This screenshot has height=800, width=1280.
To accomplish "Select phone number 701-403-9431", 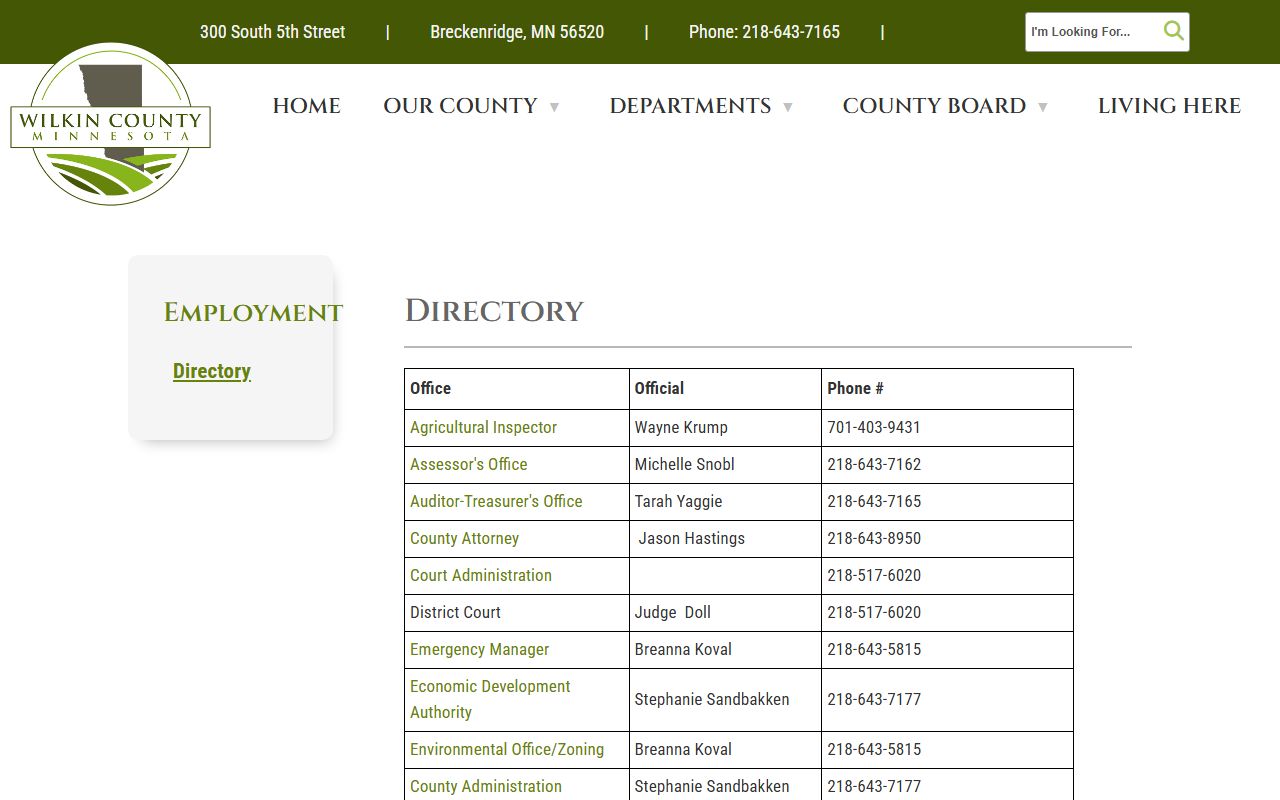I will pos(874,427).
